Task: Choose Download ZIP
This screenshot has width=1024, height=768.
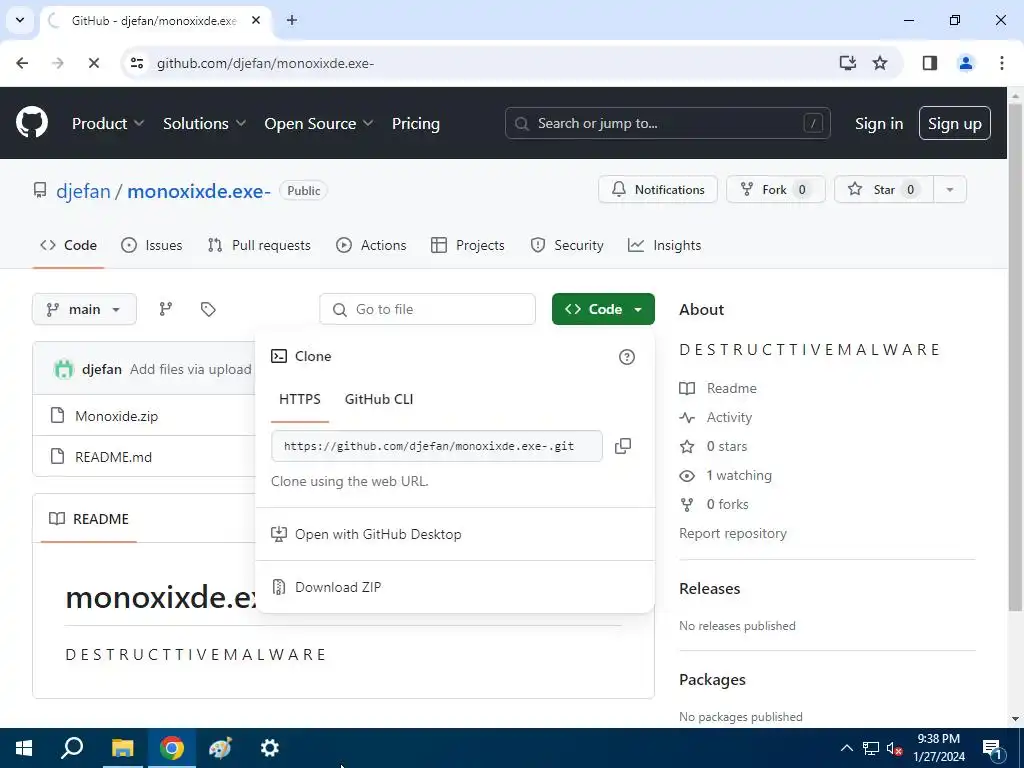Action: pos(455,587)
